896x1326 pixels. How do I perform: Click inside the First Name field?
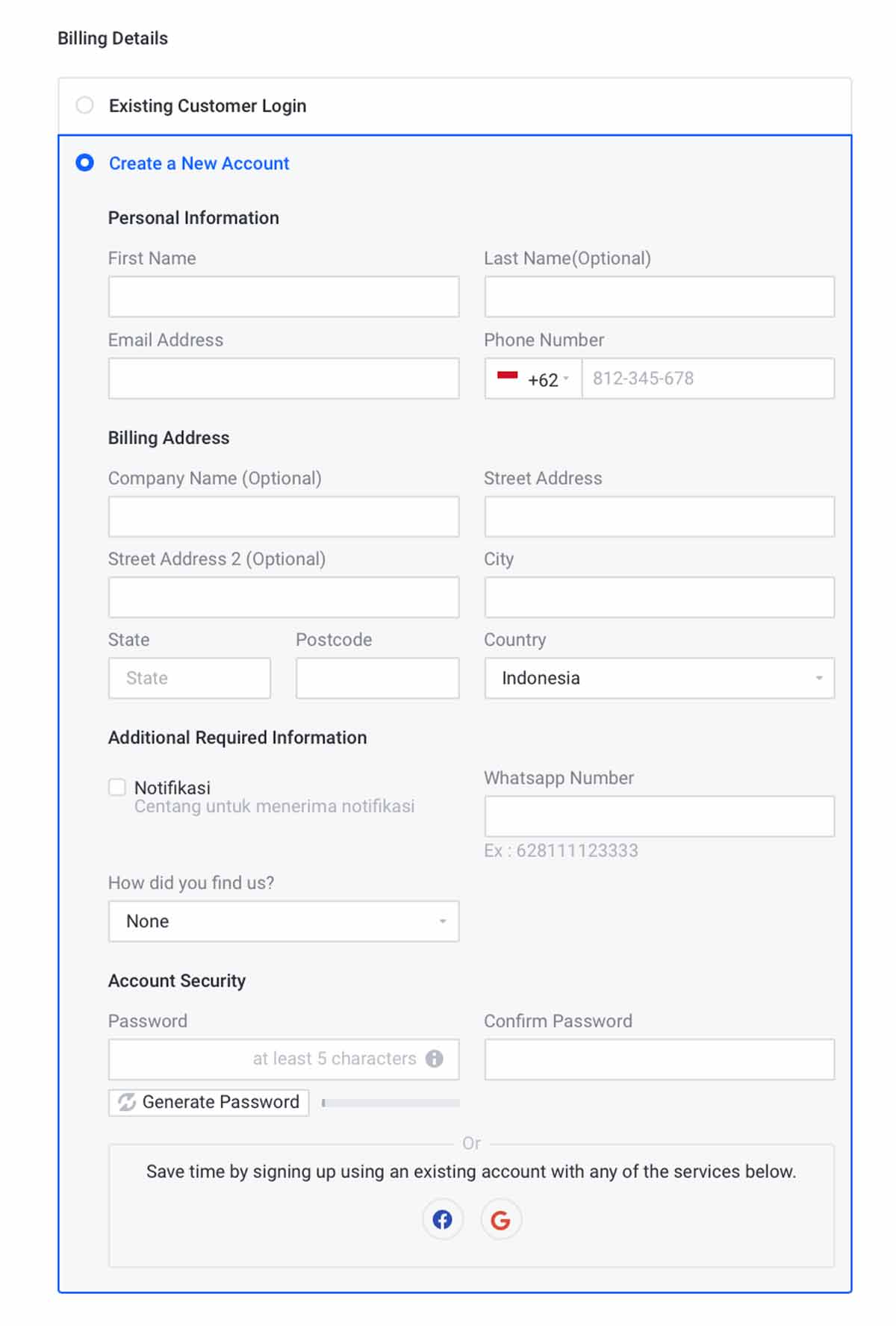pos(284,296)
